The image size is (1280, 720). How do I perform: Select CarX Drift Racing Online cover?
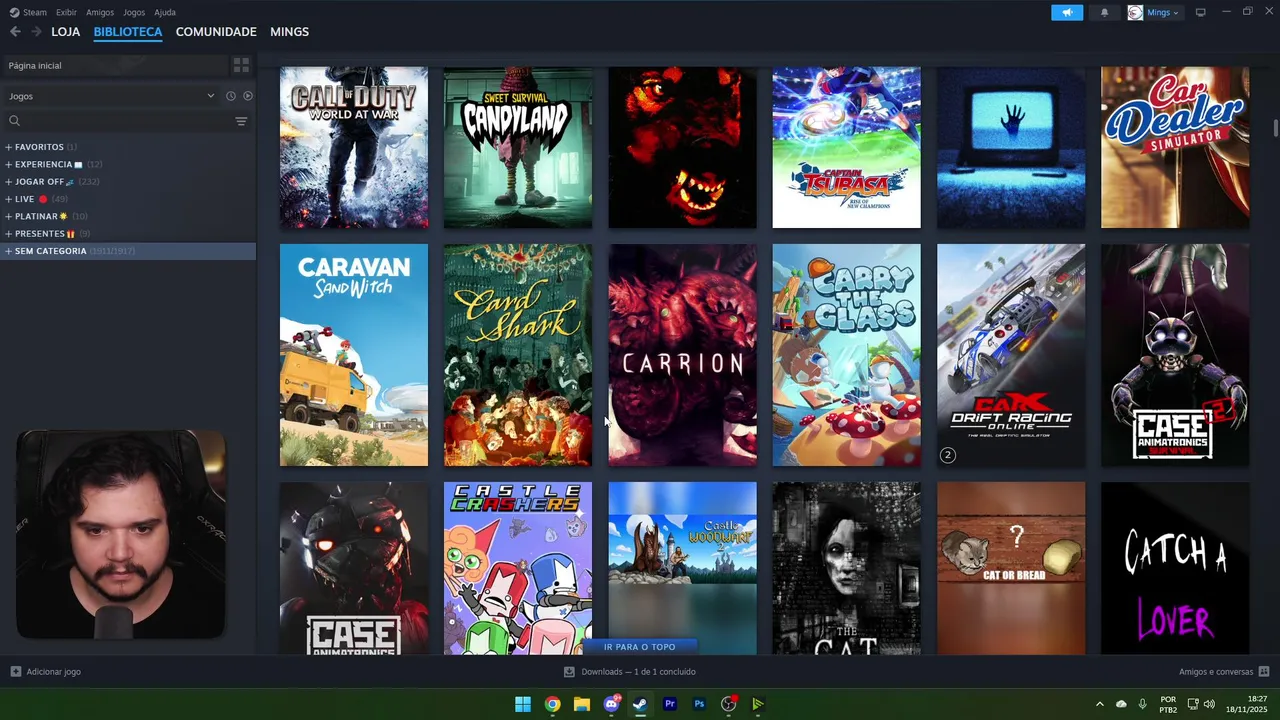point(1011,355)
